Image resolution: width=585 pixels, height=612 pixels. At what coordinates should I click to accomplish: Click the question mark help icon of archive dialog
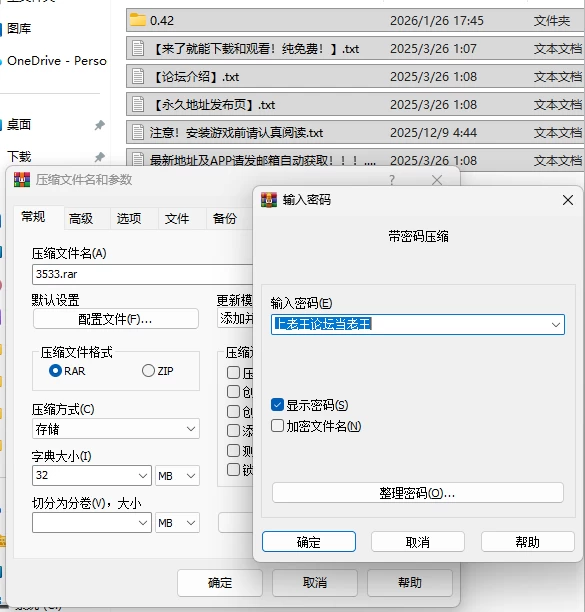coord(392,180)
